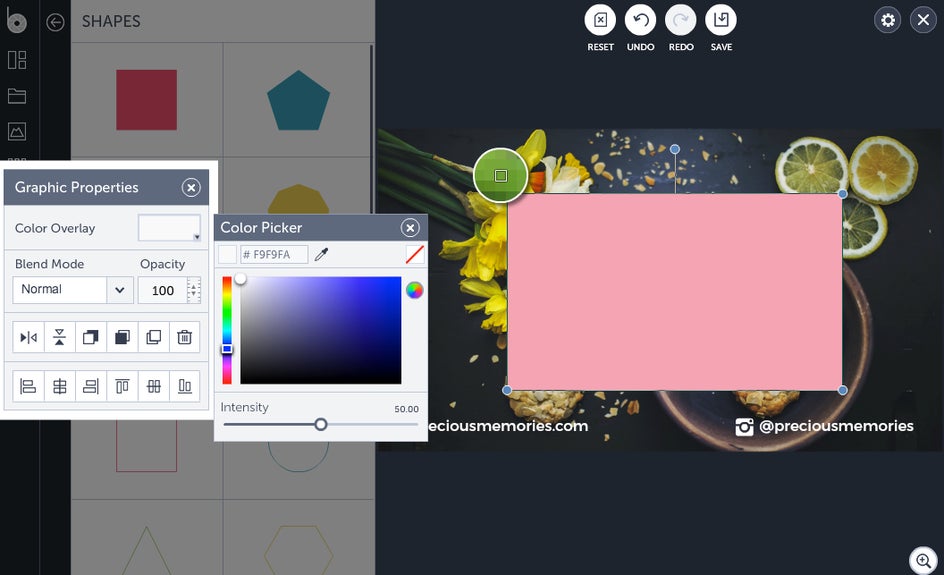The height and width of the screenshot is (575, 944).
Task: Center the graphic vertically
Action: pyautogui.click(x=154, y=386)
